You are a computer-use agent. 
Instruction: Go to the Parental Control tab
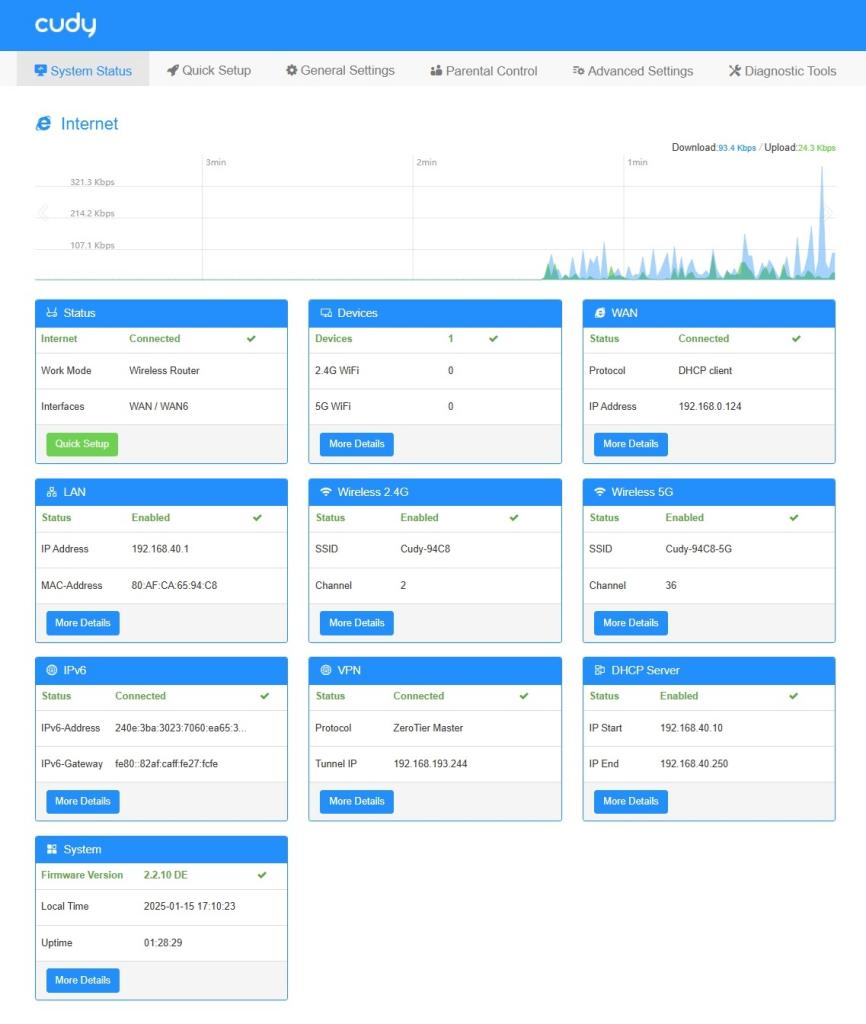pos(483,71)
